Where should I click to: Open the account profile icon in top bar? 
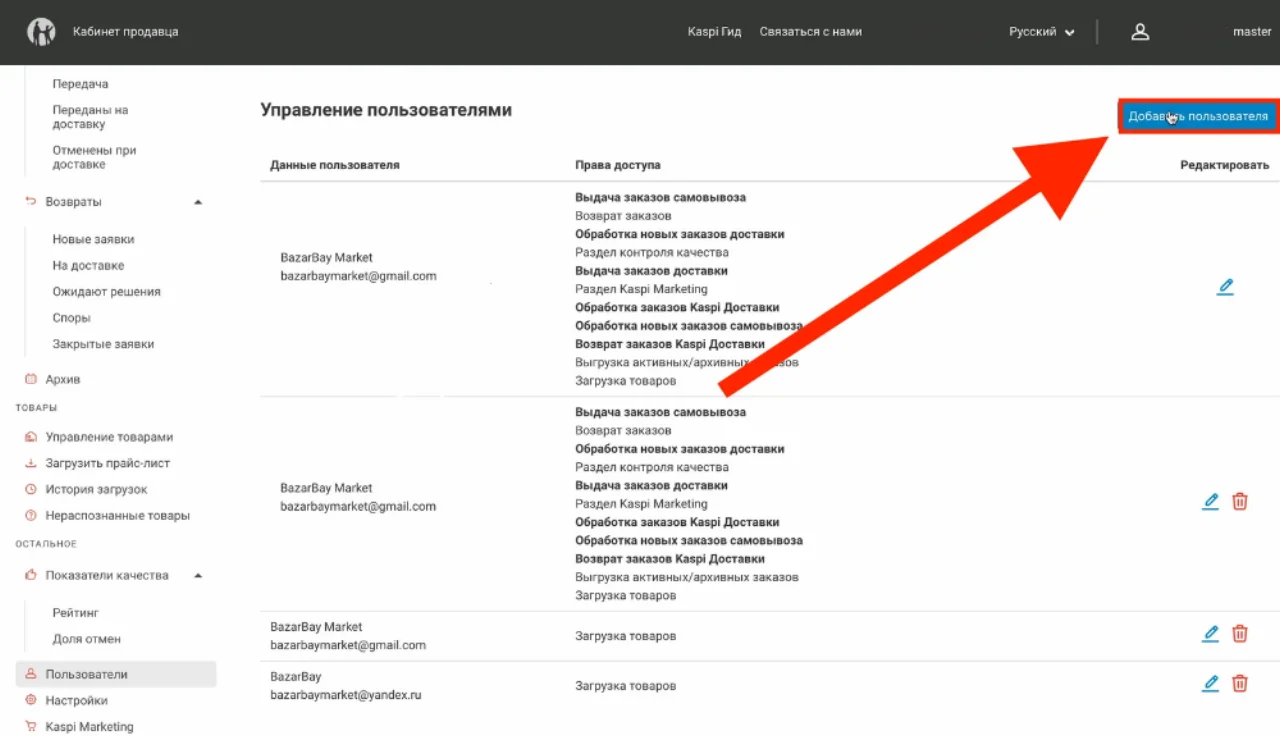[x=1140, y=31]
